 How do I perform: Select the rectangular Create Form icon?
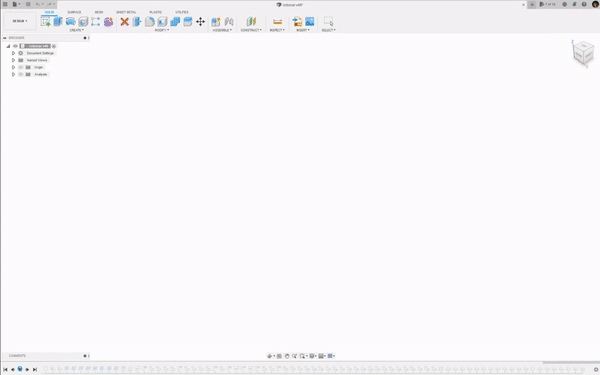click(x=96, y=21)
